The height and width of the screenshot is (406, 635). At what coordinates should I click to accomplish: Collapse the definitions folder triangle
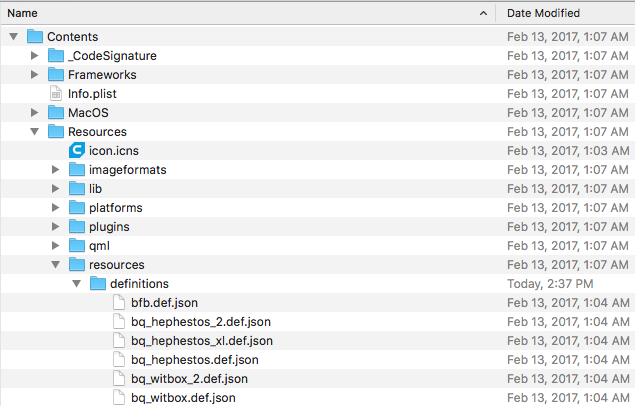(76, 284)
